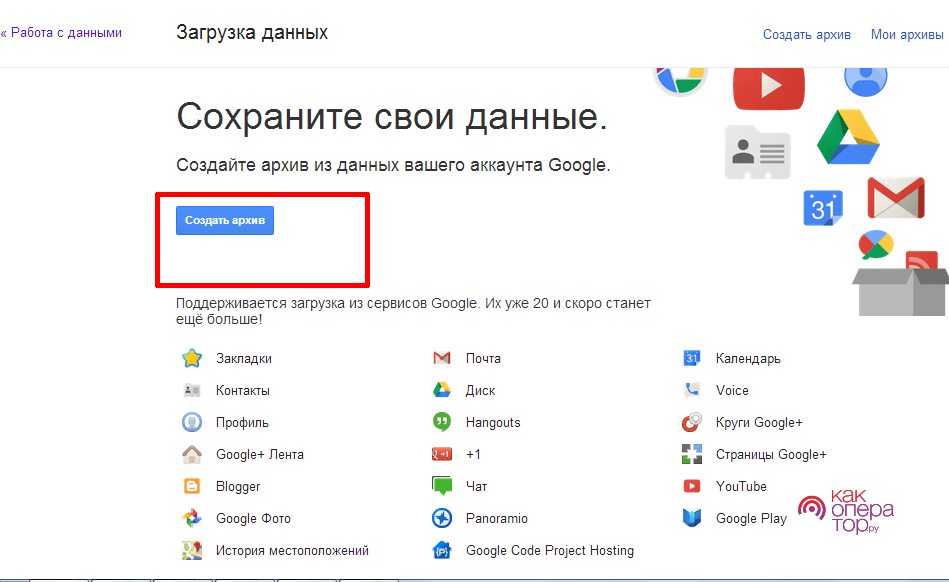Click the green Чат bubble icon
This screenshot has height=582, width=949.
click(x=442, y=486)
